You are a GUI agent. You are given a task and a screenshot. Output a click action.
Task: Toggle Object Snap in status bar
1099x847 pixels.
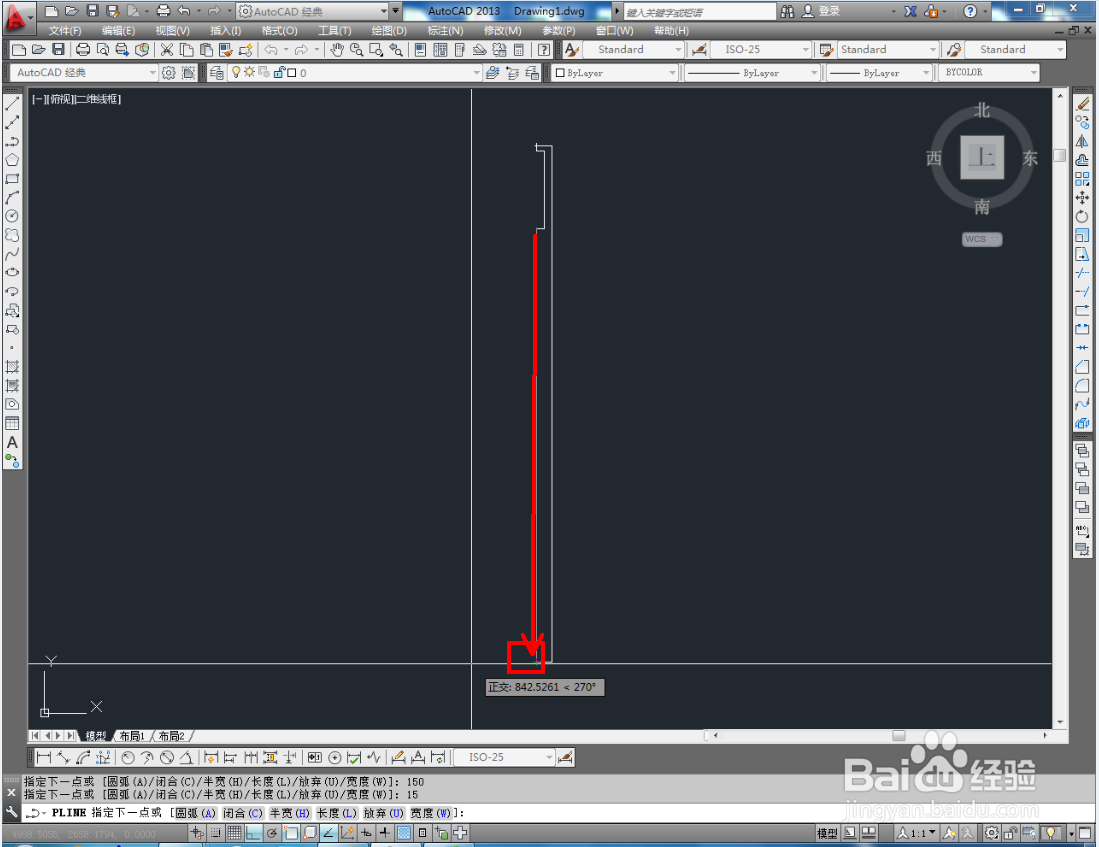[x=291, y=832]
